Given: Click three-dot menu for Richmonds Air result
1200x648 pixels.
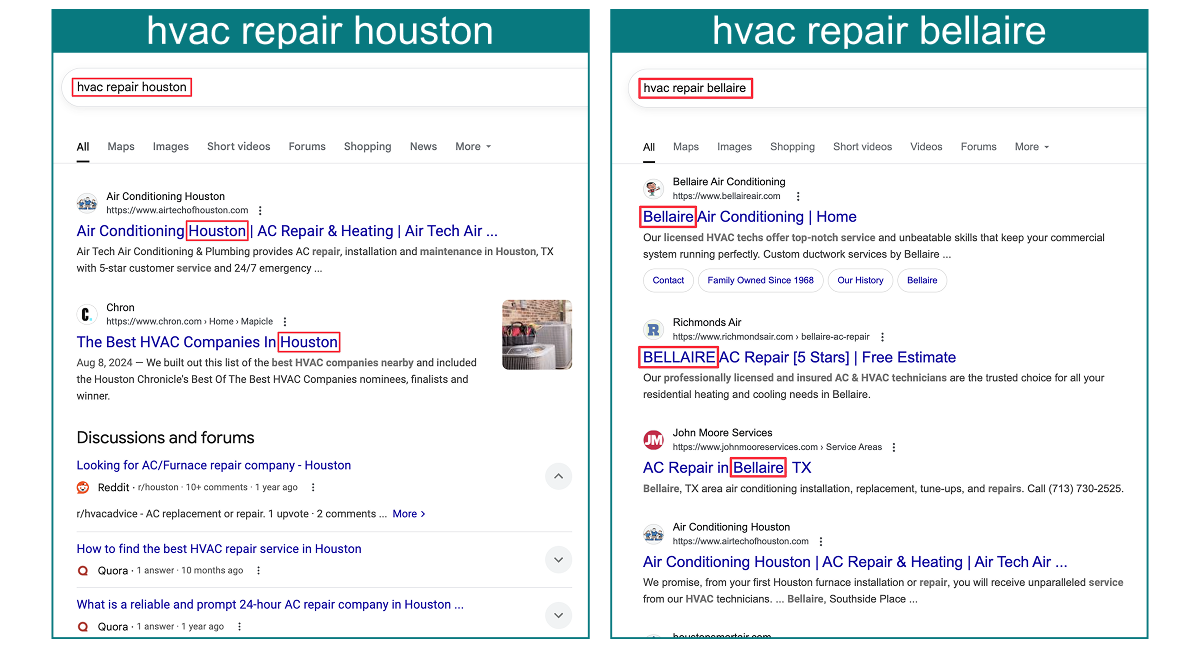Looking at the screenshot, I should 882,338.
